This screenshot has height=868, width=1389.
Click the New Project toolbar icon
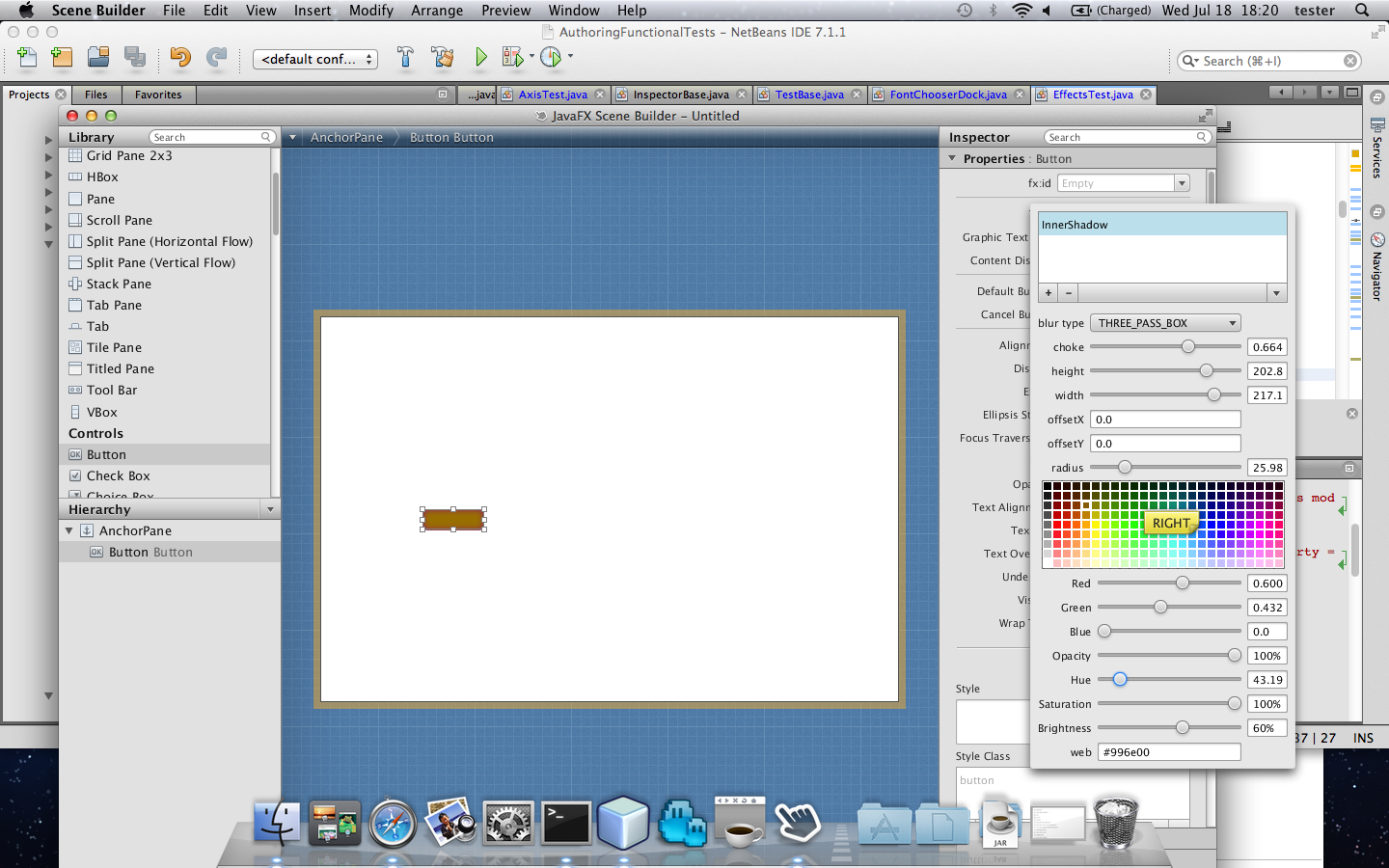pyautogui.click(x=62, y=58)
